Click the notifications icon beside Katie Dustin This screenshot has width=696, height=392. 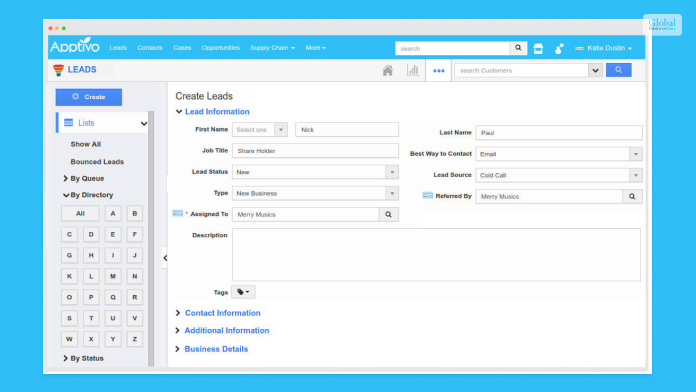[559, 48]
